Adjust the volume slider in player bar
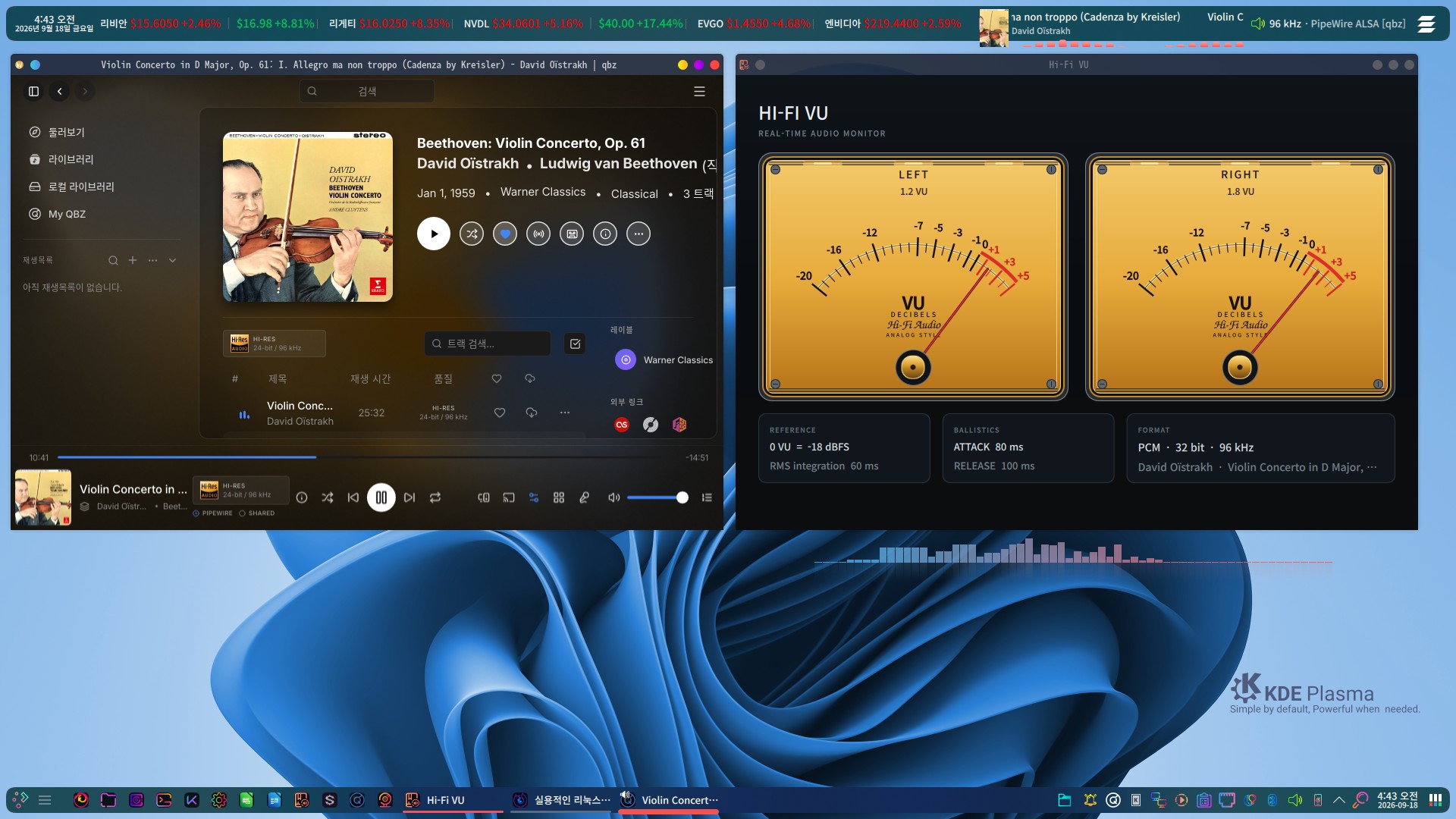 (x=657, y=497)
